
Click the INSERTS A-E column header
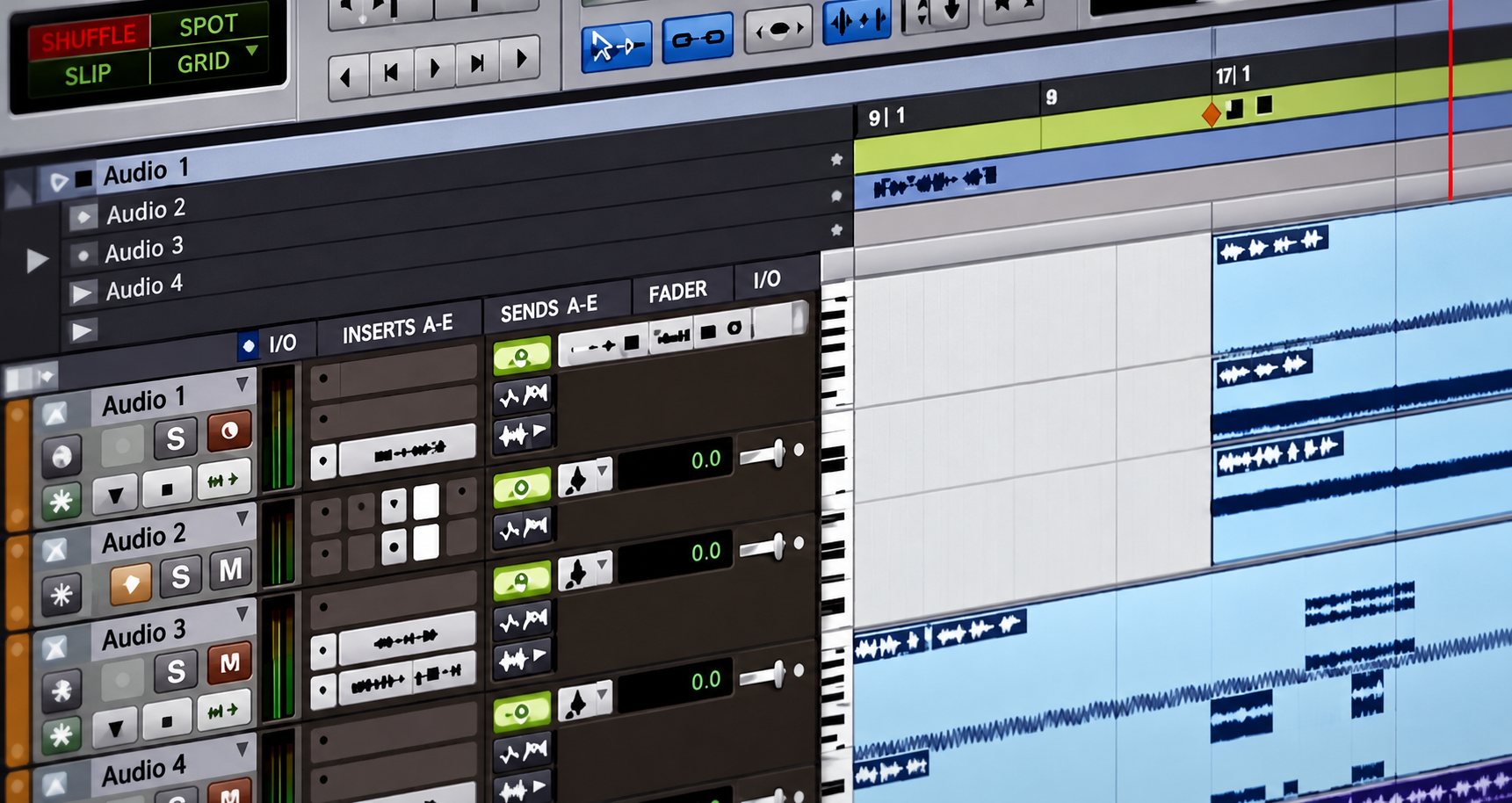(x=398, y=329)
